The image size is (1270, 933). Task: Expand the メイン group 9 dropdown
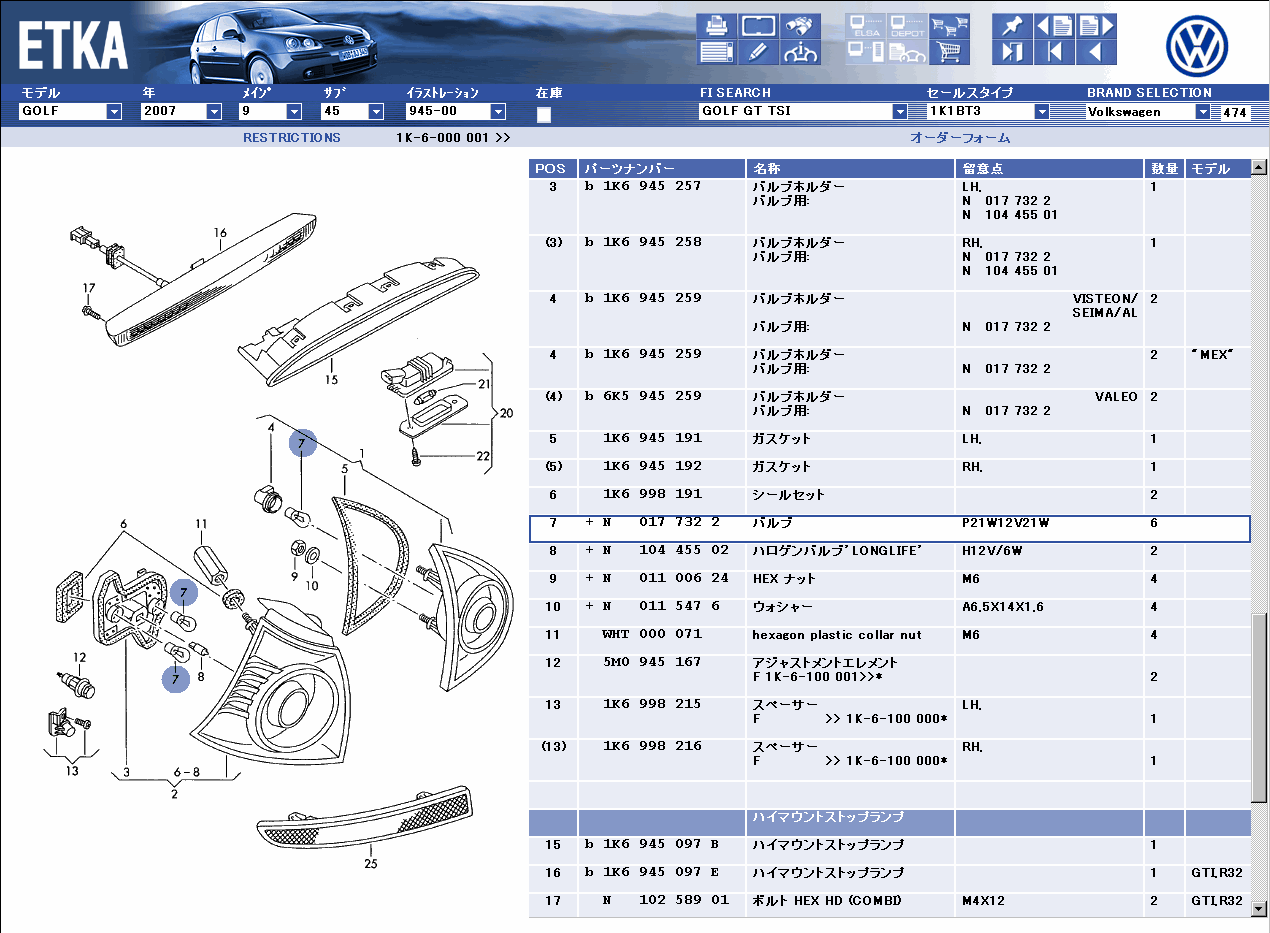coord(294,112)
